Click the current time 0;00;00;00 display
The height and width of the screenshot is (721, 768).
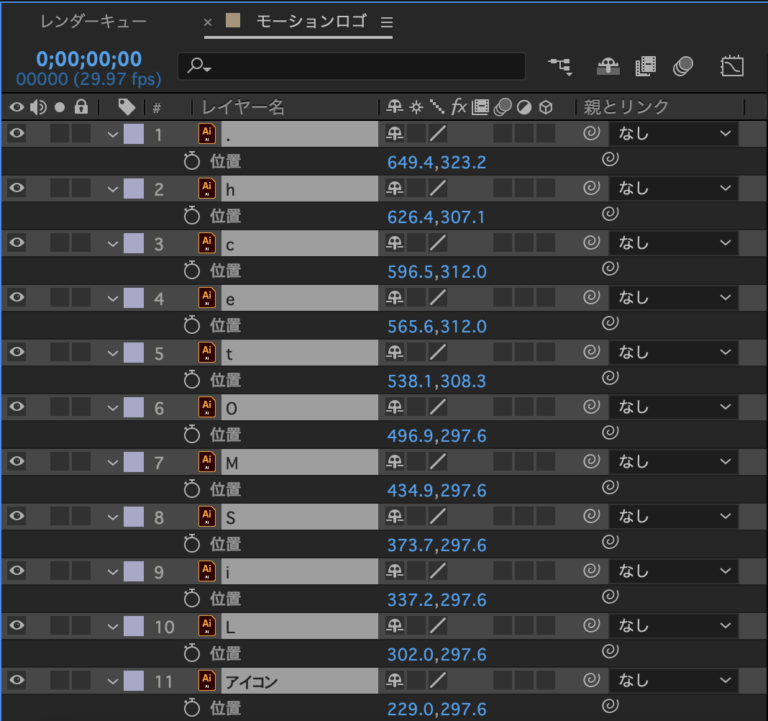point(89,59)
